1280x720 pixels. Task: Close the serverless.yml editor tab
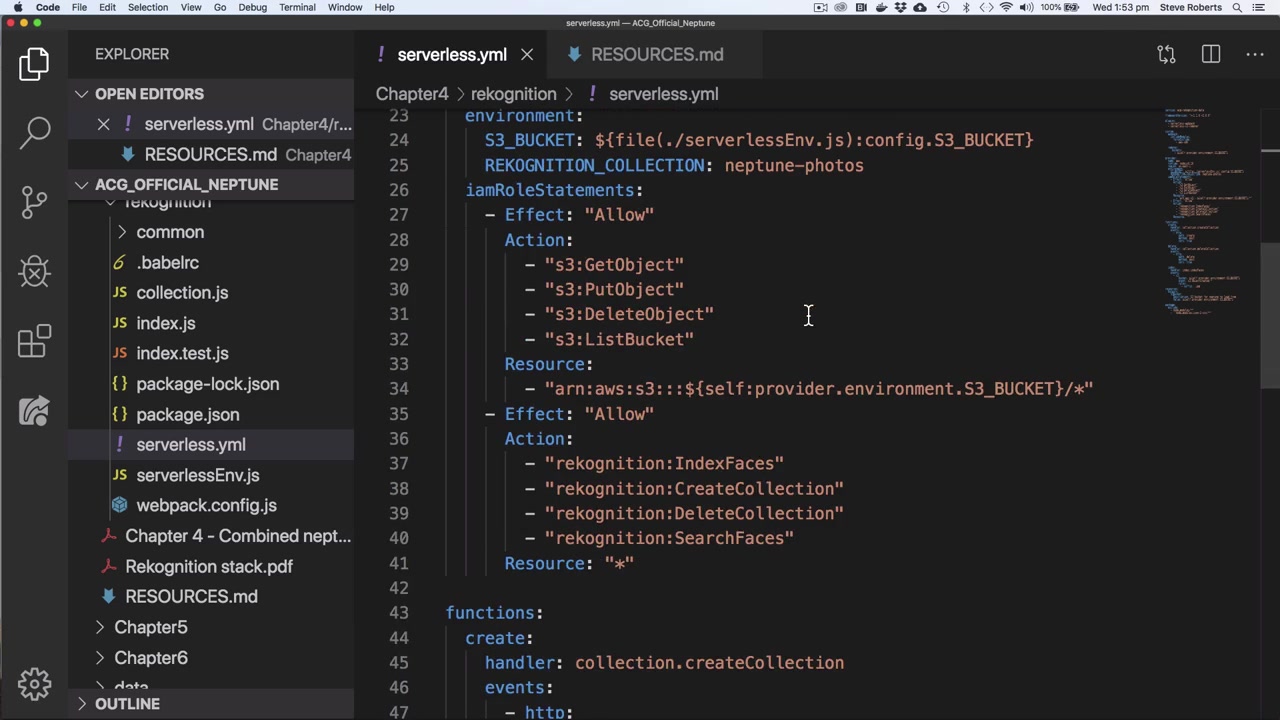[527, 55]
